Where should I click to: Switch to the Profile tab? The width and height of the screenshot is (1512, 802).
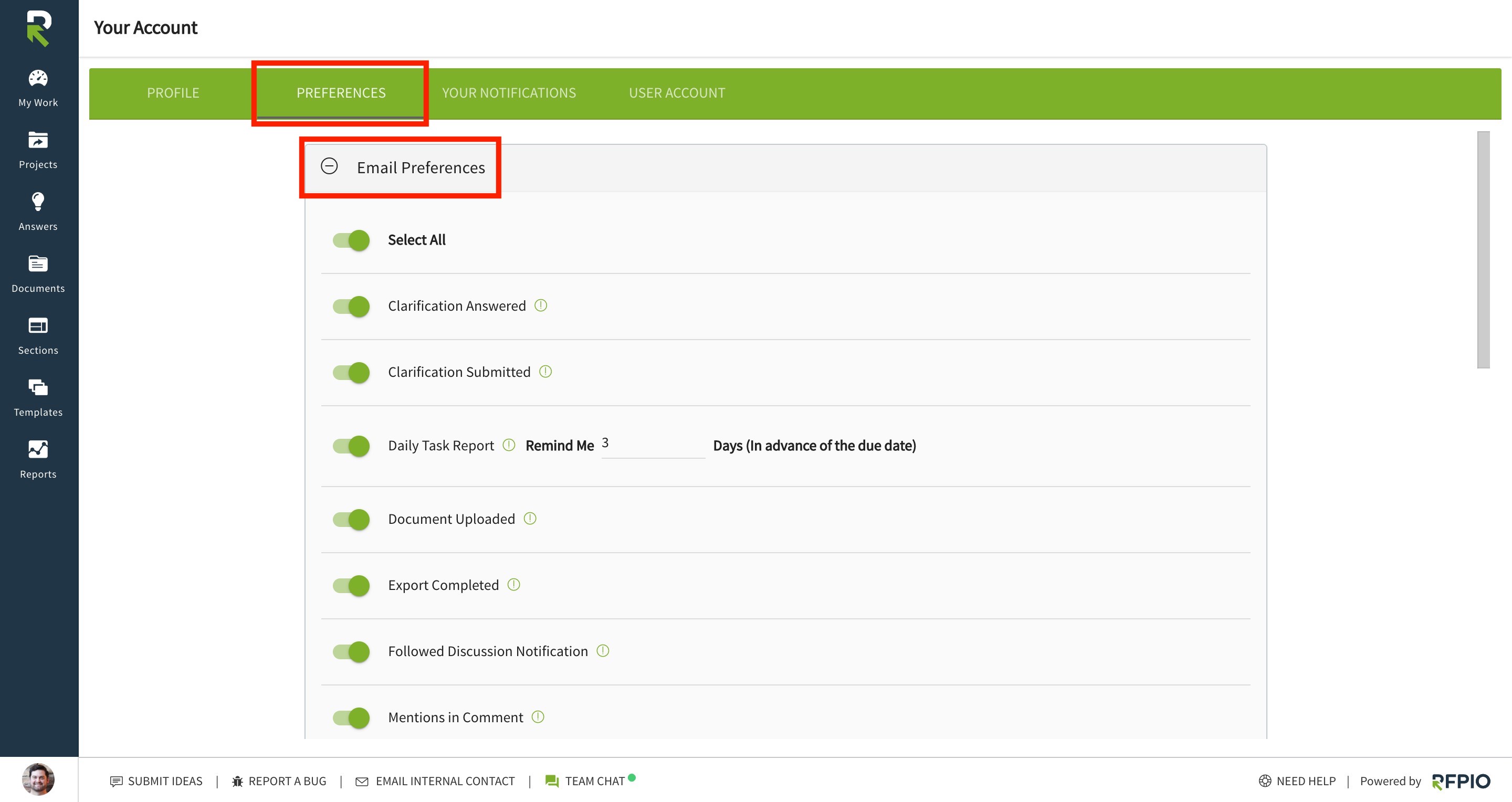pyautogui.click(x=173, y=93)
